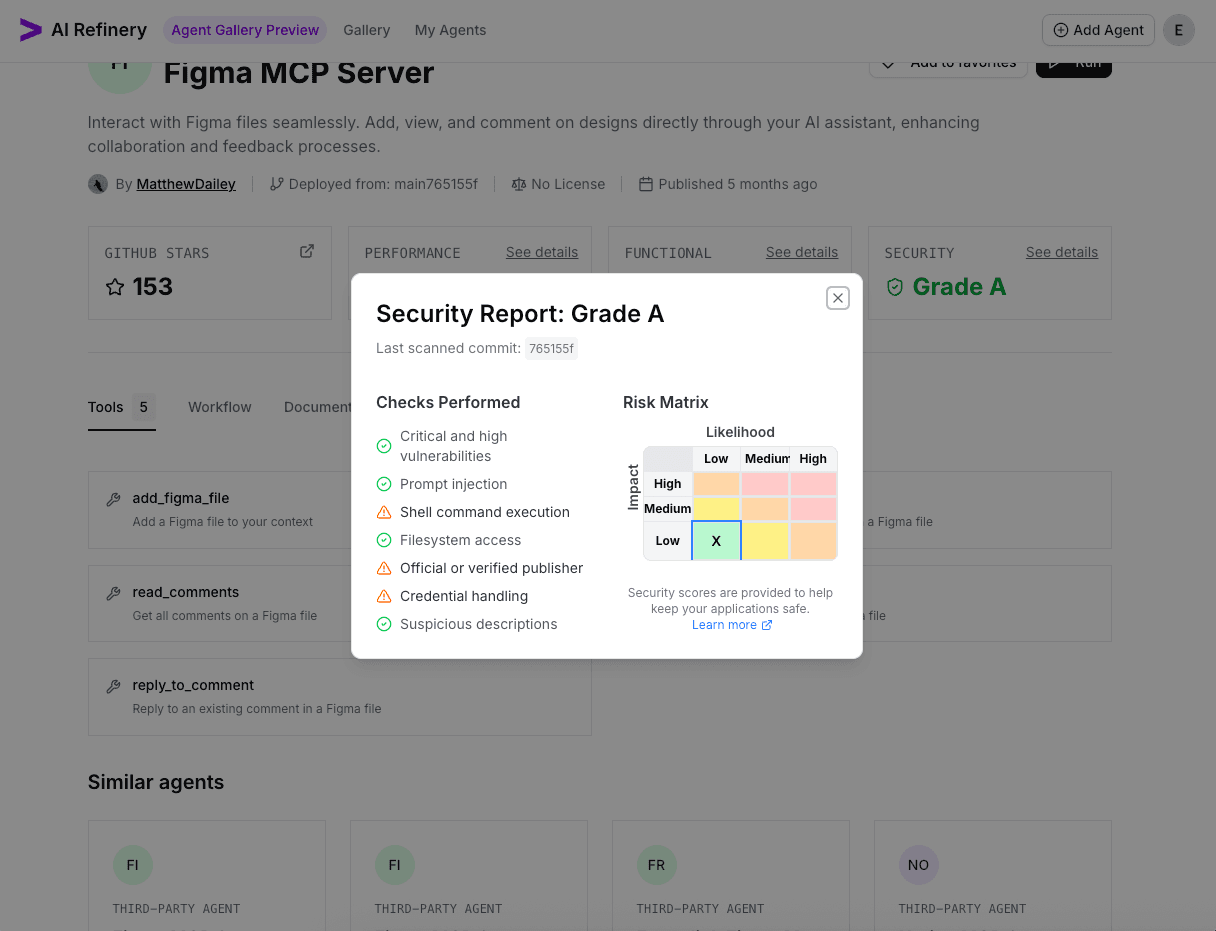Click the E account avatar
The height and width of the screenshot is (931, 1216).
pyautogui.click(x=1179, y=30)
